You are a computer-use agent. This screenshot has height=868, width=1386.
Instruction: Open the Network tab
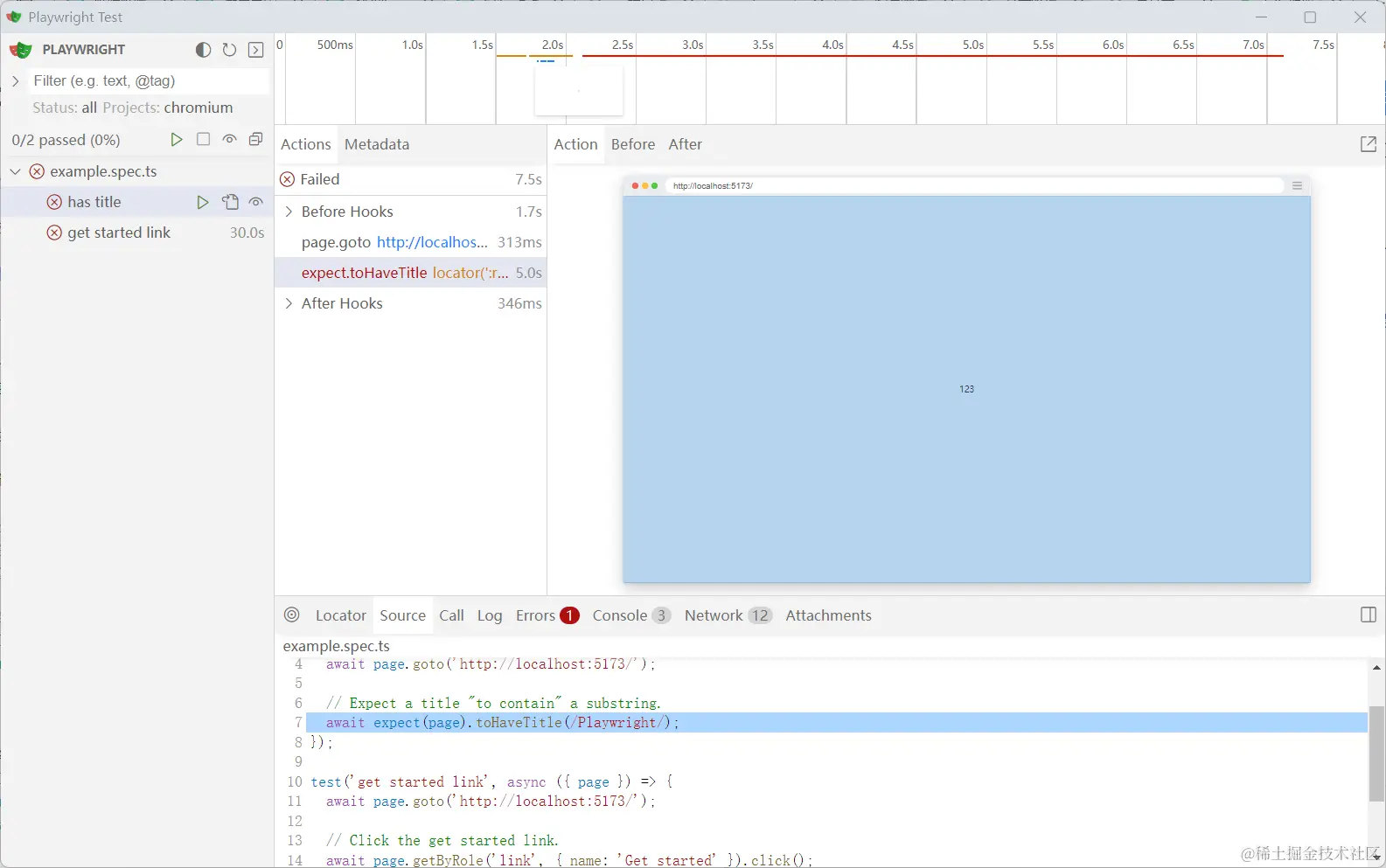click(x=728, y=615)
